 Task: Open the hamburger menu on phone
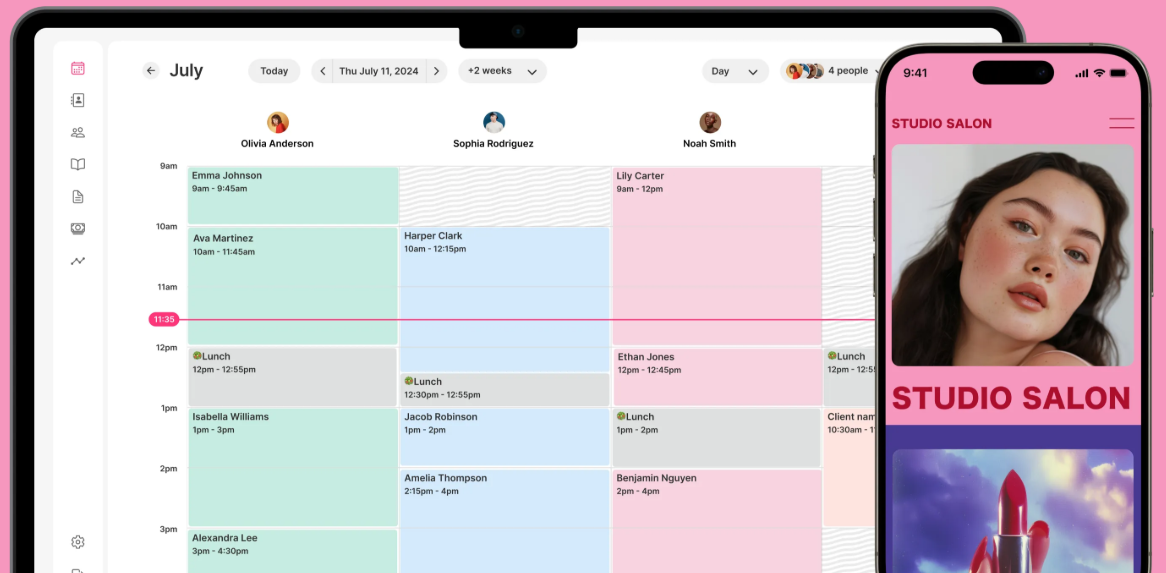point(1121,124)
